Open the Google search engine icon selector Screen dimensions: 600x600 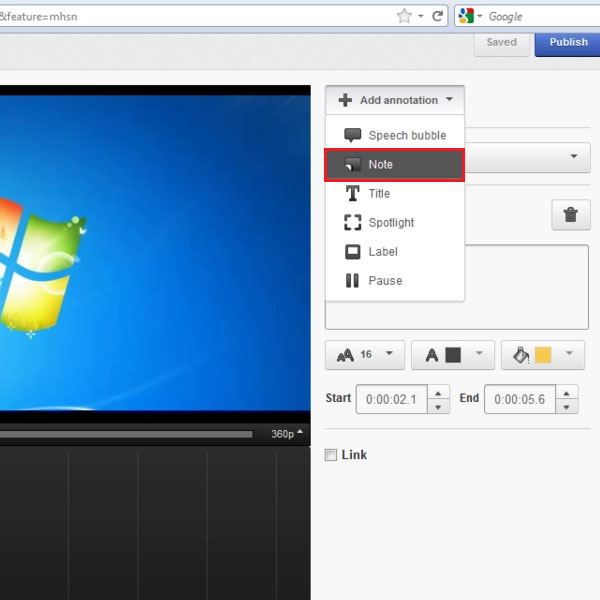(x=470, y=16)
